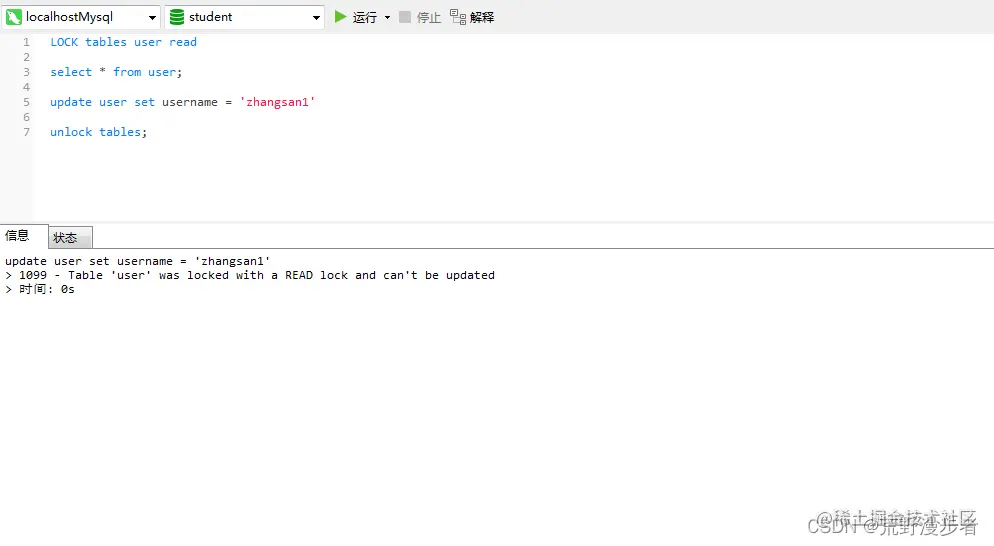Click the red 'zhangsan1' string in editor
Screen dimensions: 994x546
coord(277,102)
